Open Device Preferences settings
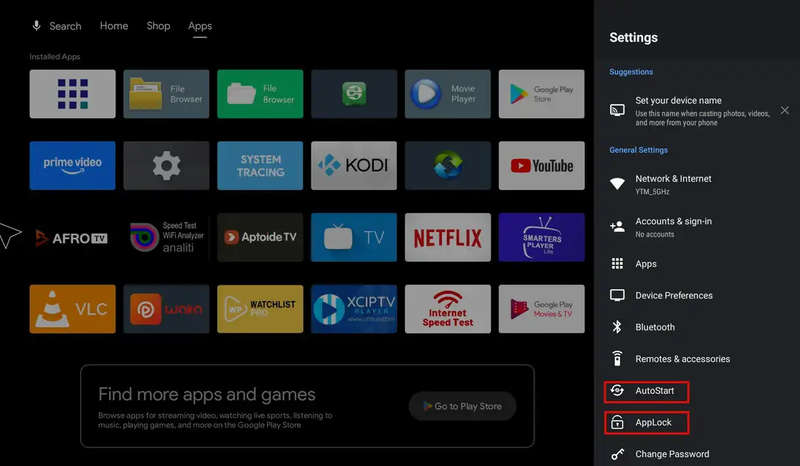The width and height of the screenshot is (800, 466). [697, 296]
